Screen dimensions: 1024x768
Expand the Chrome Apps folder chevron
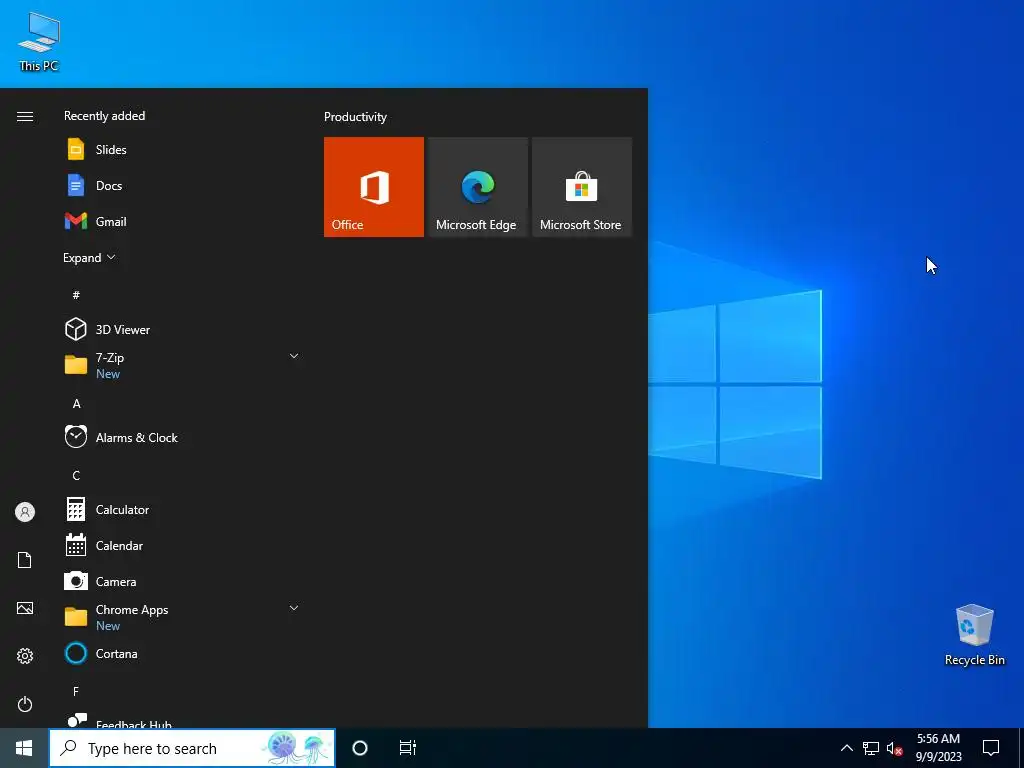(294, 609)
